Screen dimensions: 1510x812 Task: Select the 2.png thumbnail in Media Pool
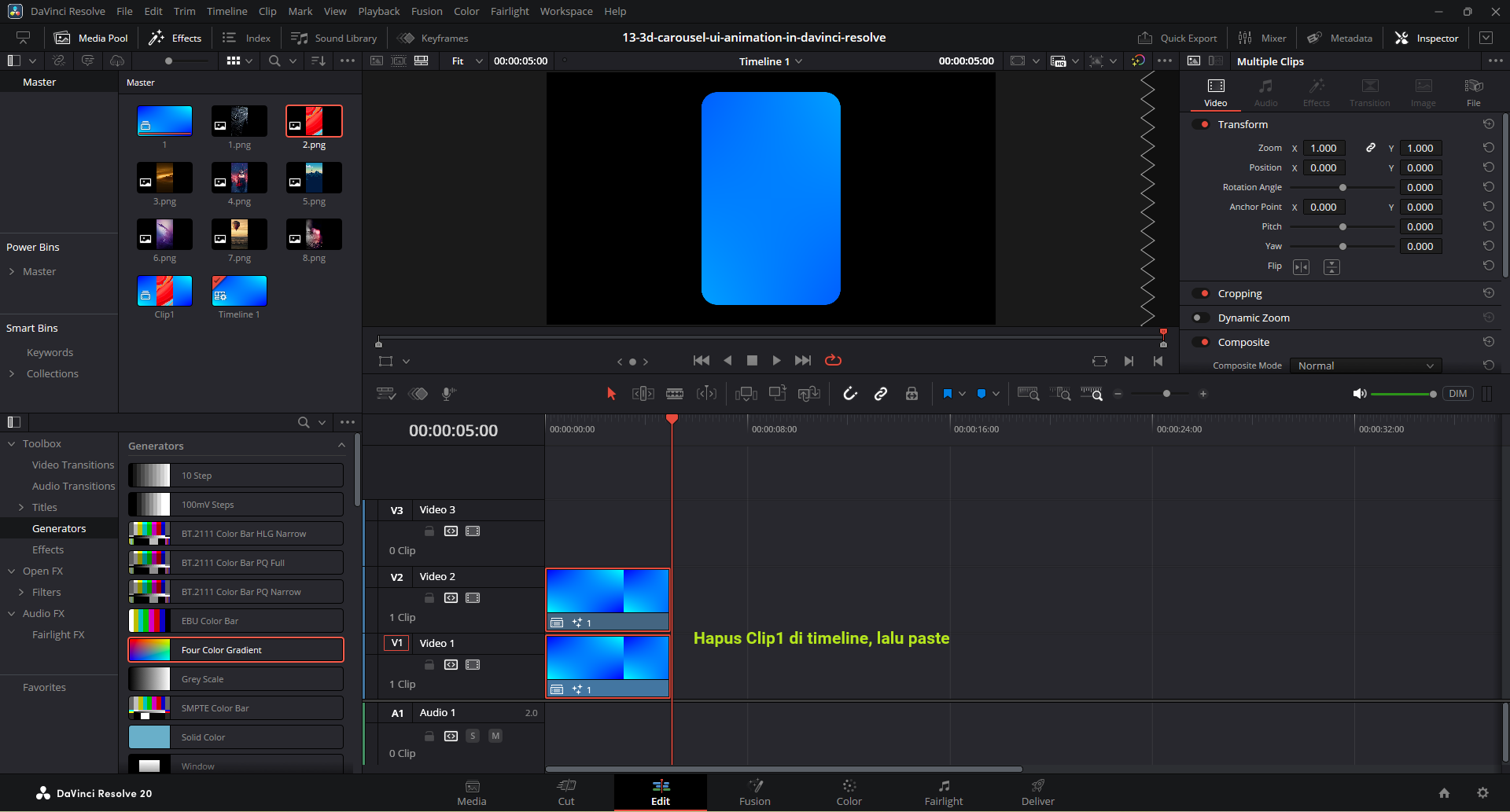[x=314, y=121]
